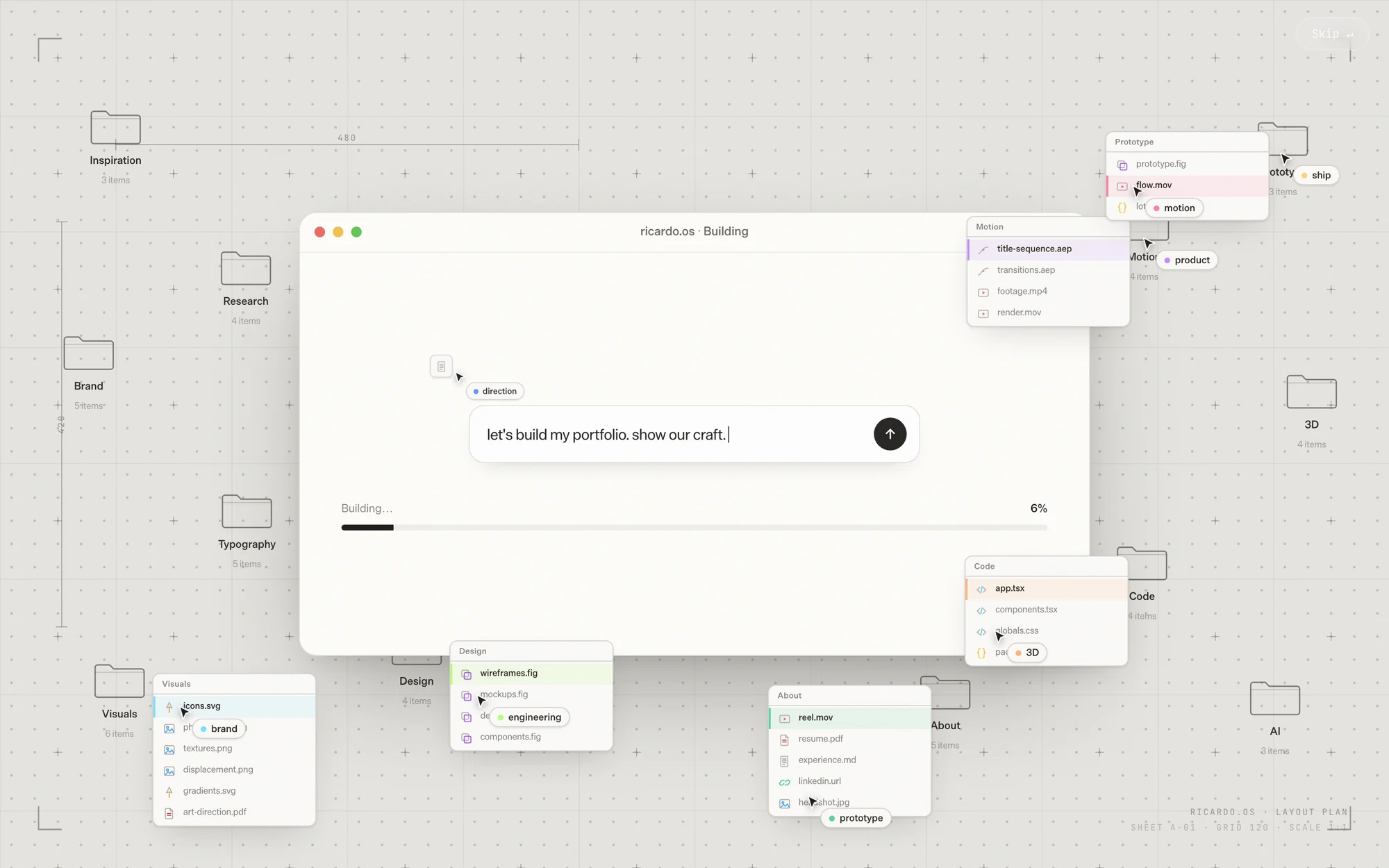Image resolution: width=1389 pixels, height=868 pixels.
Task: Click the ship tag pill
Action: (1317, 176)
